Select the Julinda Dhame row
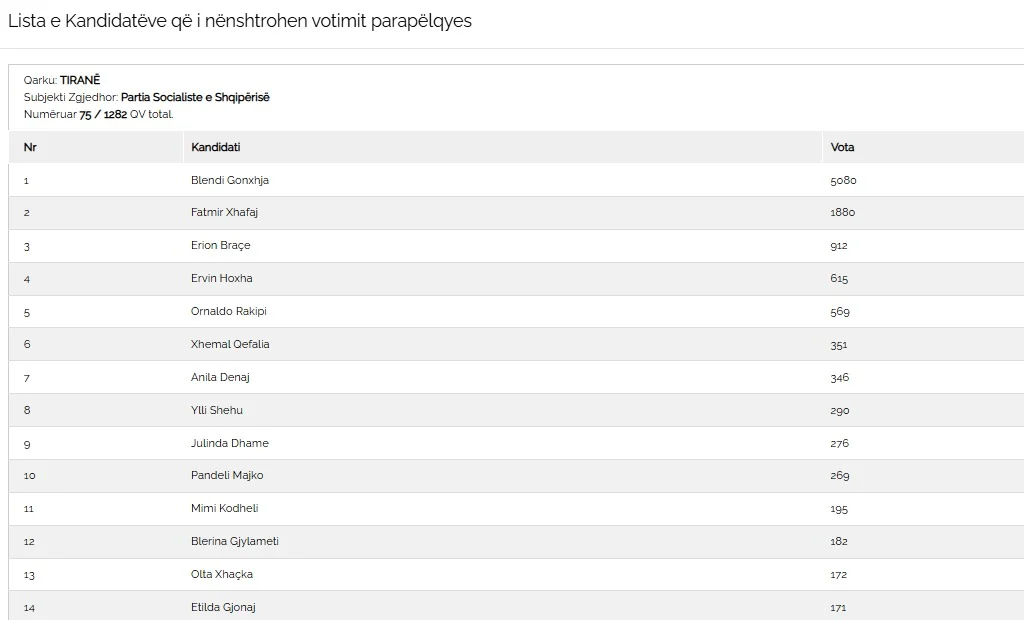The image size is (1024, 620). [516, 443]
